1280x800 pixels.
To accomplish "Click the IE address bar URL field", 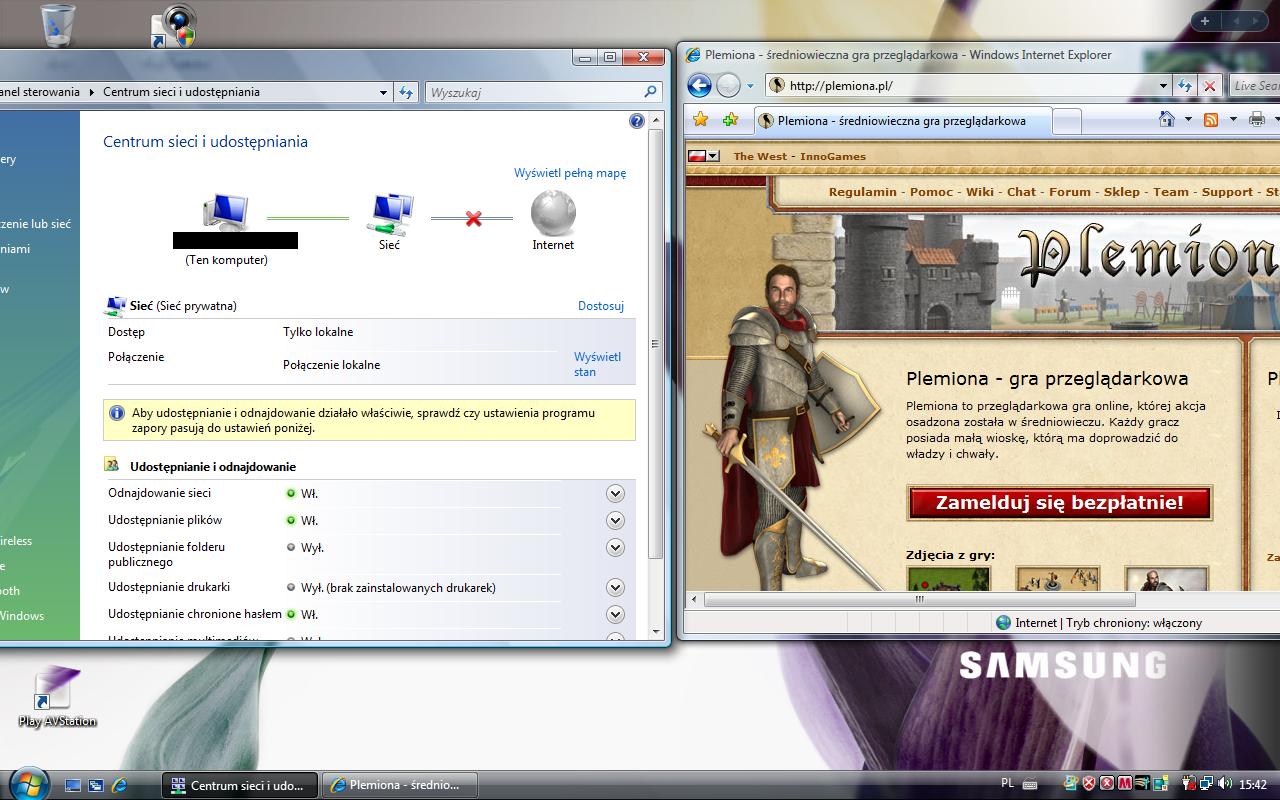I will pos(968,86).
